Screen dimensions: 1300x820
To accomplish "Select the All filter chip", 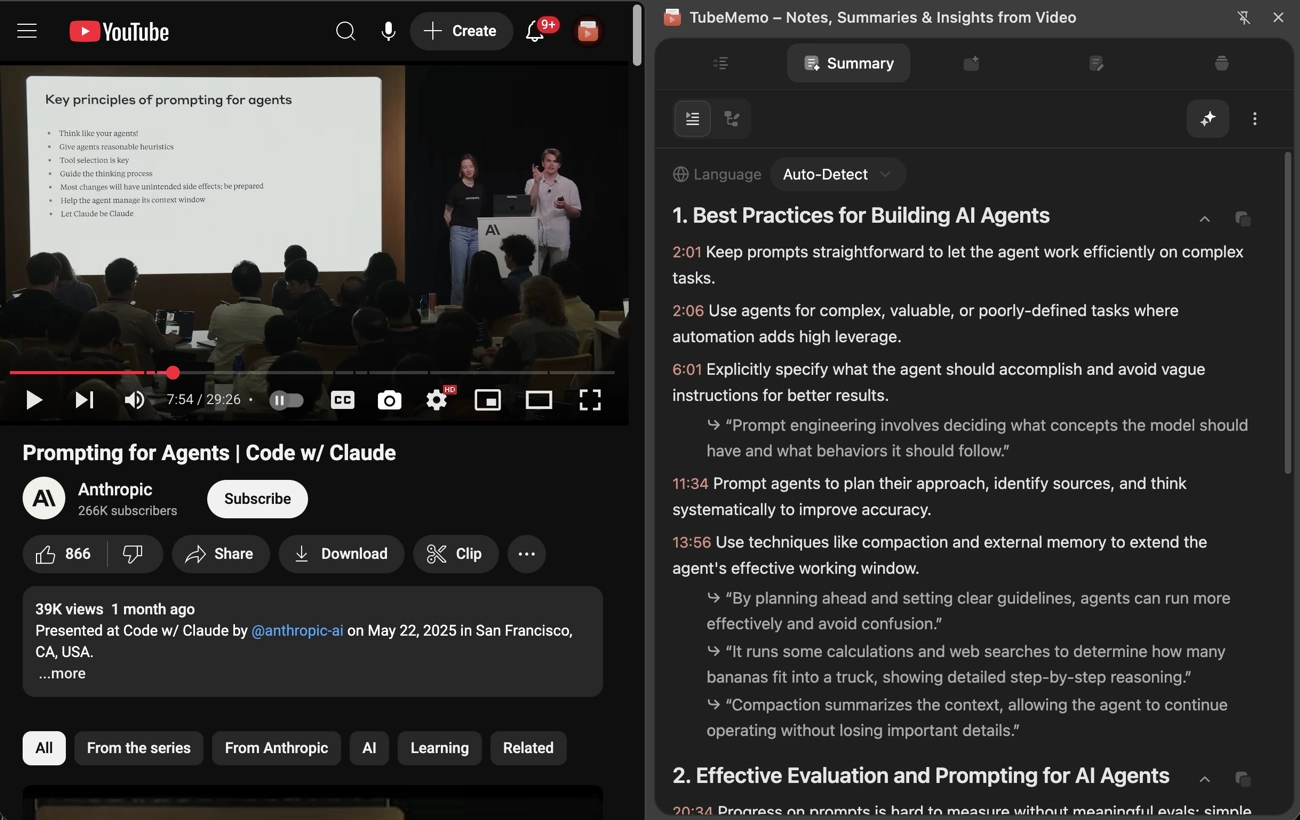I will pos(44,748).
